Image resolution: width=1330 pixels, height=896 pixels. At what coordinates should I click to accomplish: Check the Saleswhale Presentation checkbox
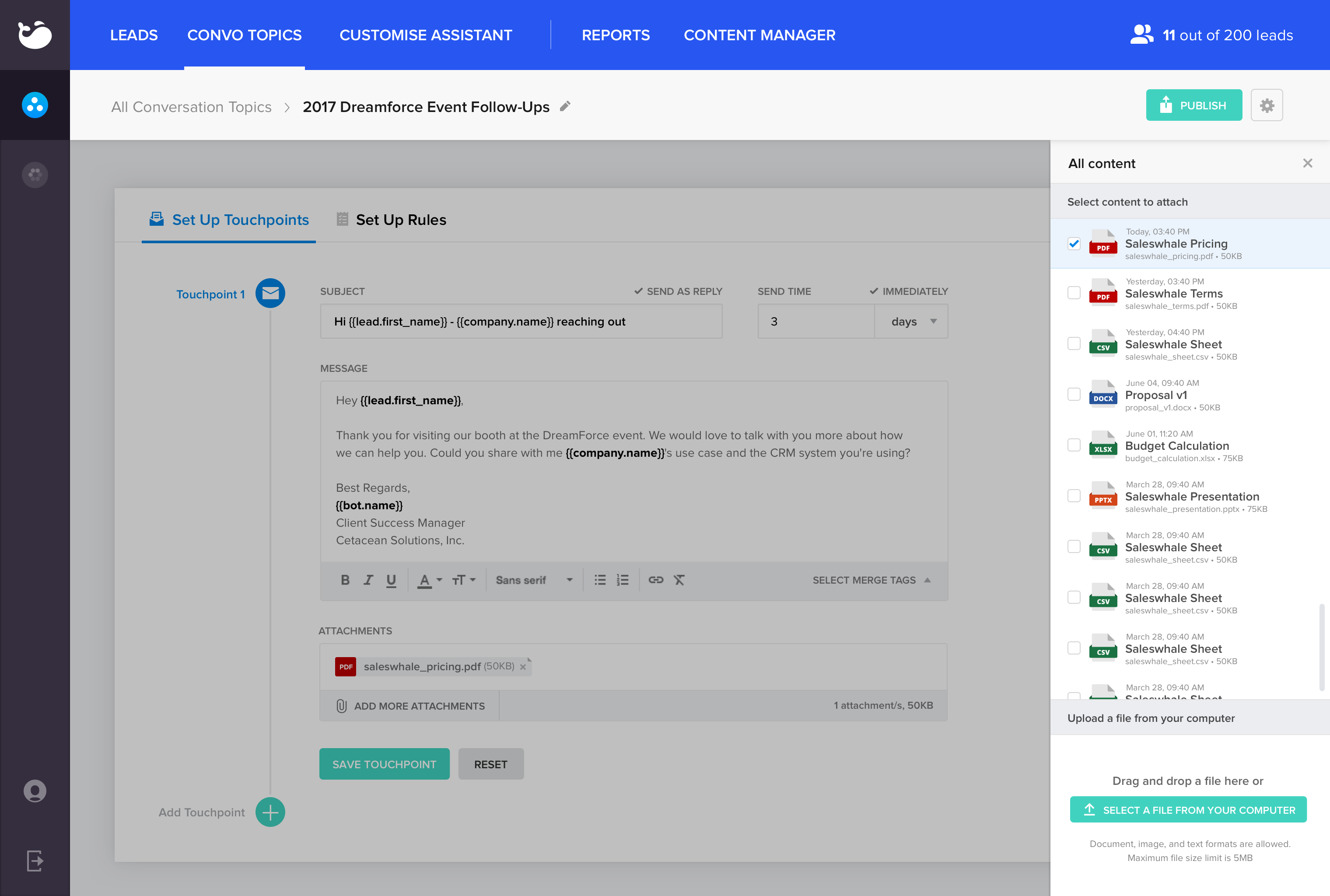pos(1074,496)
